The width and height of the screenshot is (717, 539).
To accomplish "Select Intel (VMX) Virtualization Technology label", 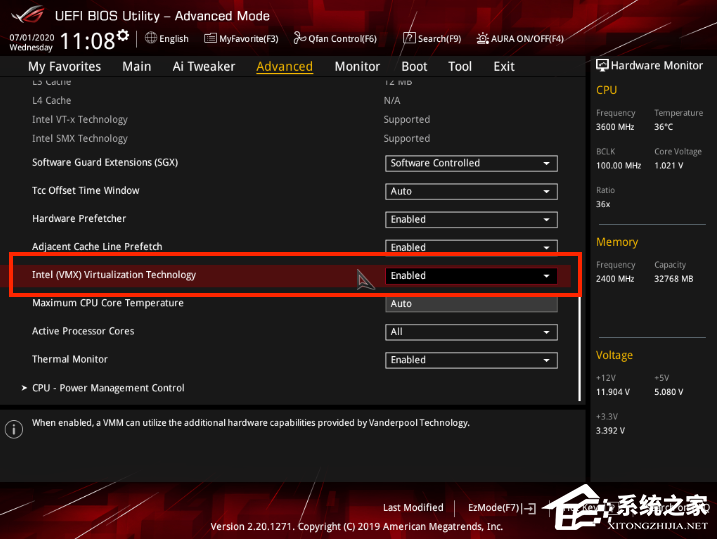I will pos(114,275).
